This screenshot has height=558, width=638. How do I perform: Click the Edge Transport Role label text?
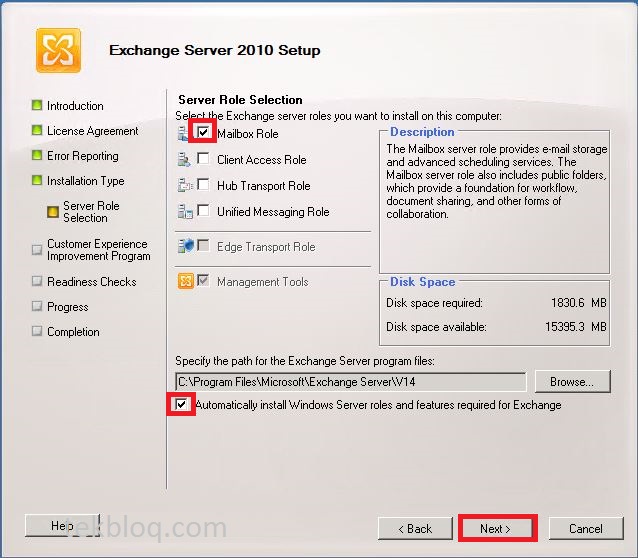[266, 247]
